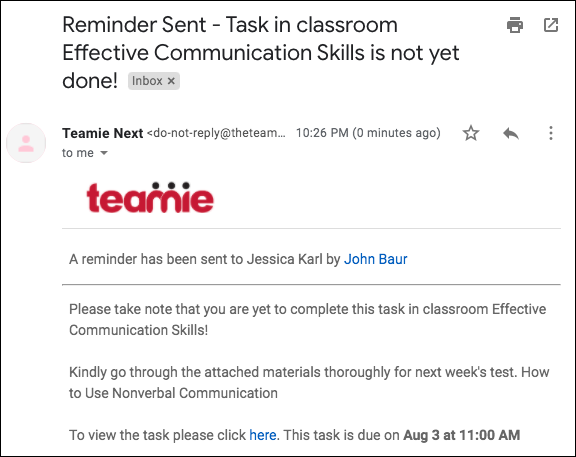Open the email in a new window
576x457 pixels.
[551, 25]
